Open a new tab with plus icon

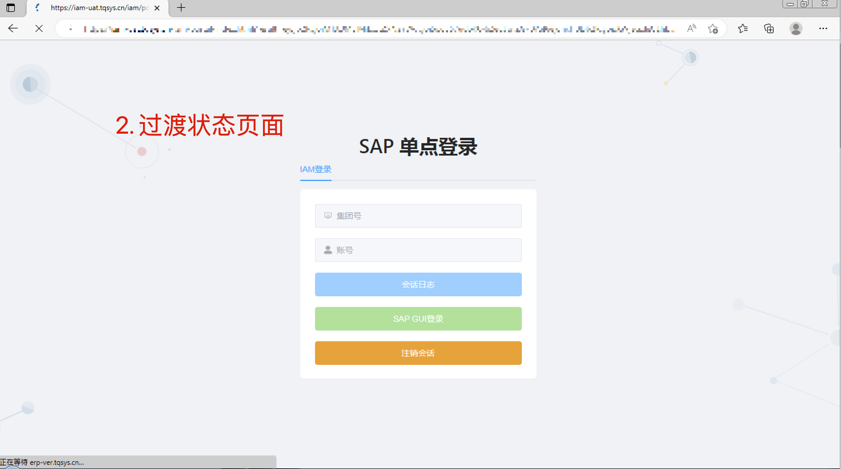(x=181, y=8)
